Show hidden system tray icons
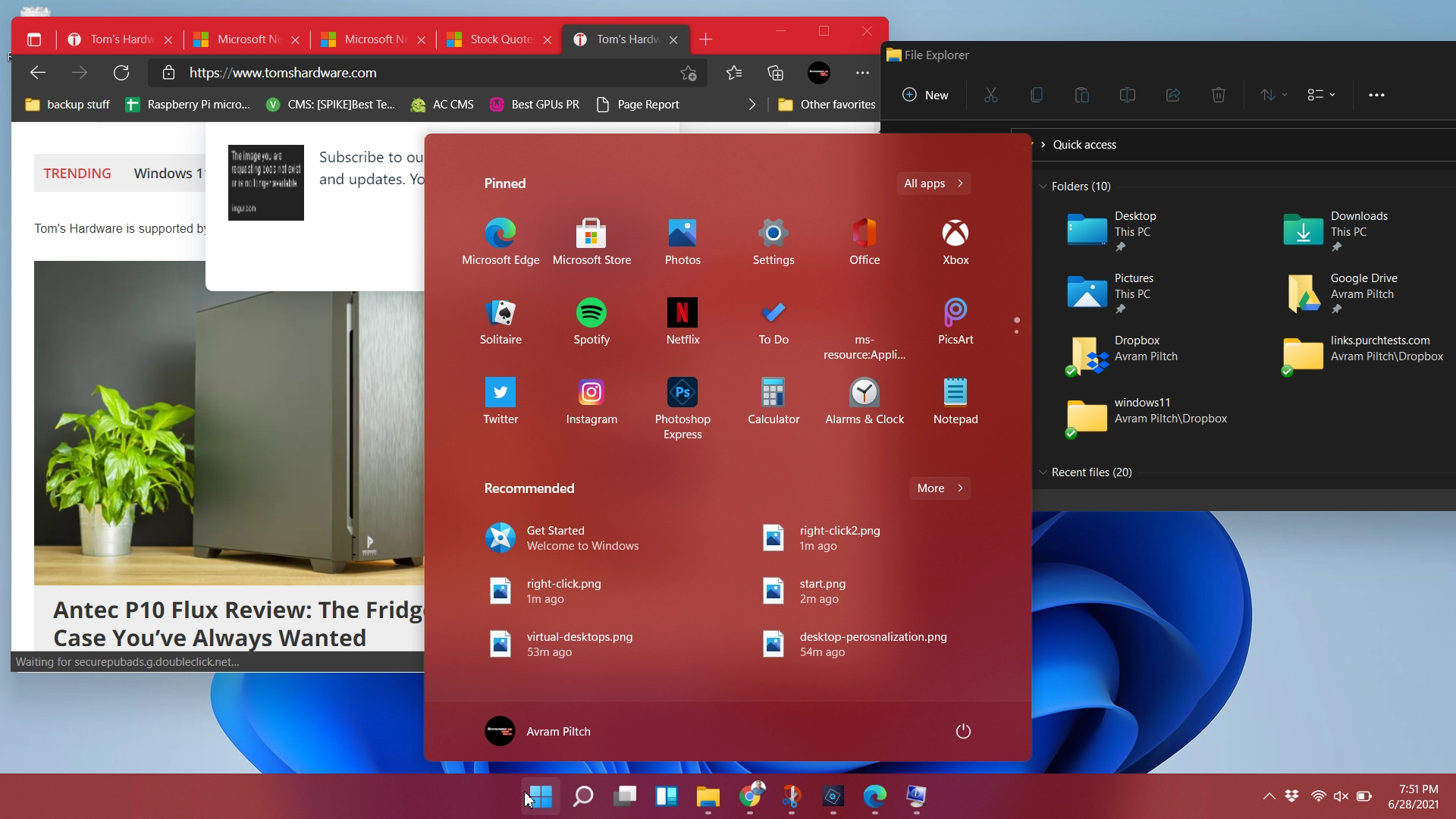This screenshot has width=1456, height=819. pos(1269,796)
